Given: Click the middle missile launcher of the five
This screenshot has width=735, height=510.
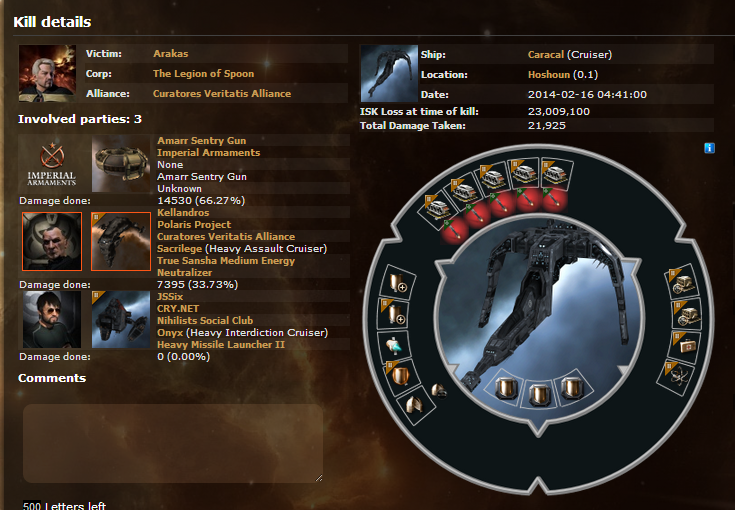Looking at the screenshot, I should pos(492,178).
